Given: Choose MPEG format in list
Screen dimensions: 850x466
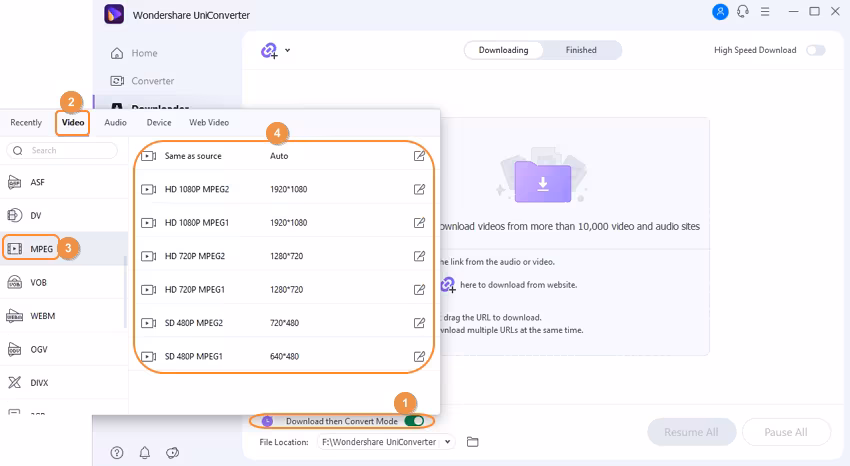Looking at the screenshot, I should point(64,249).
